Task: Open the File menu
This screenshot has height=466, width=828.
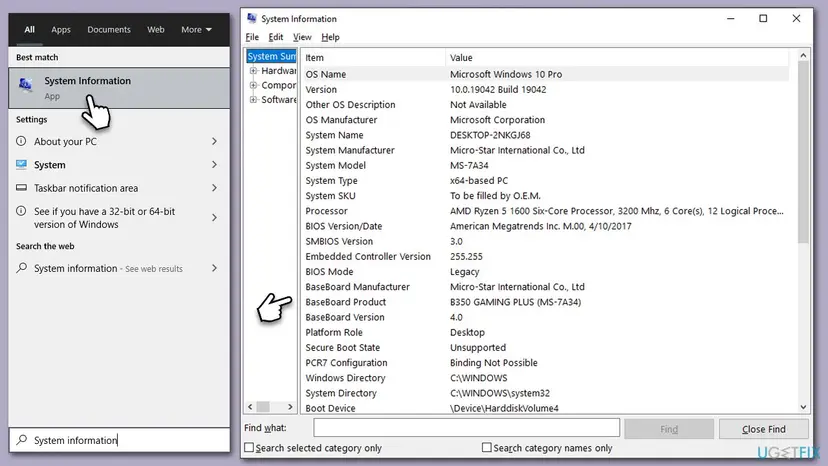Action: (252, 37)
